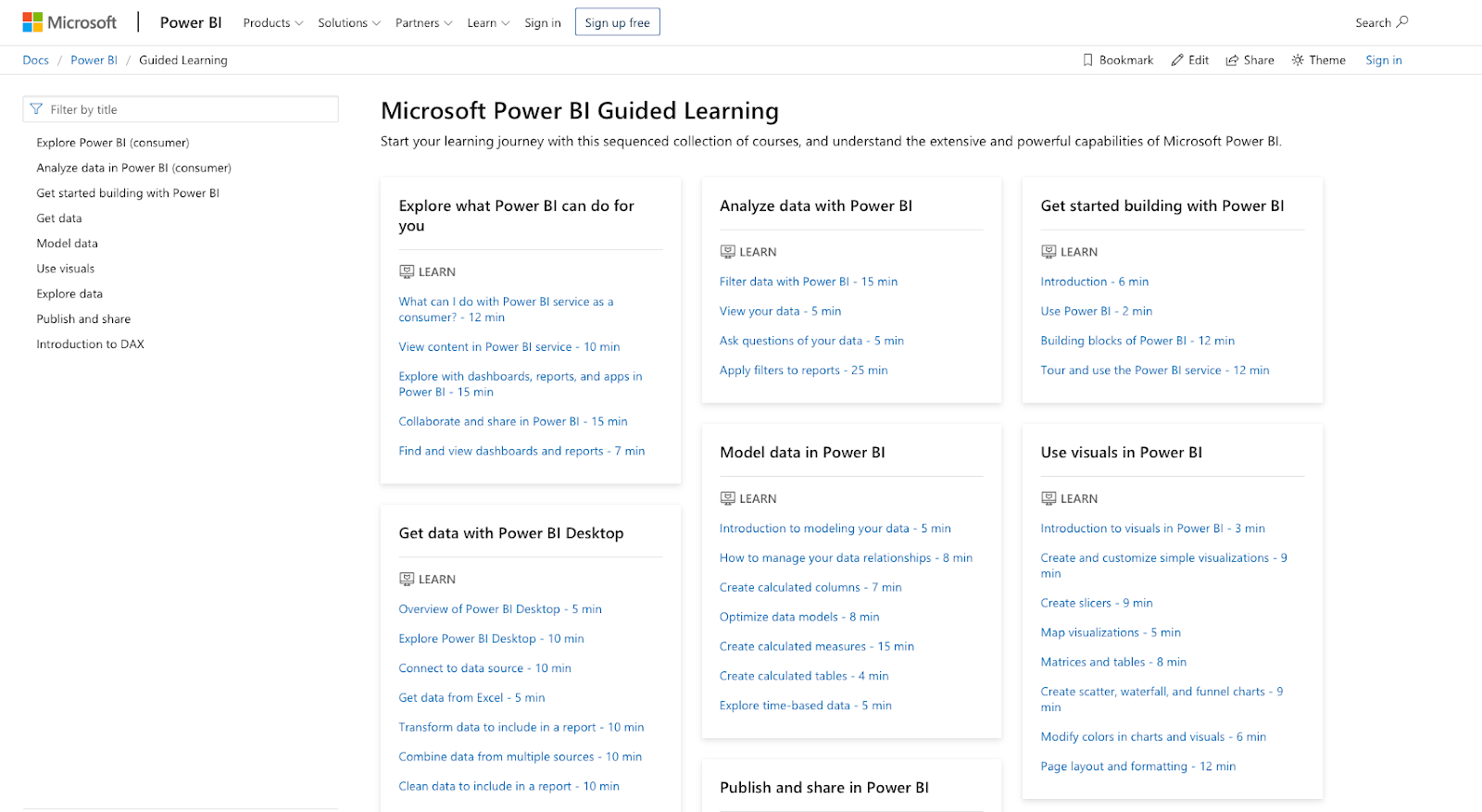Open Create calculated measures link
The image size is (1482, 812).
tap(817, 647)
